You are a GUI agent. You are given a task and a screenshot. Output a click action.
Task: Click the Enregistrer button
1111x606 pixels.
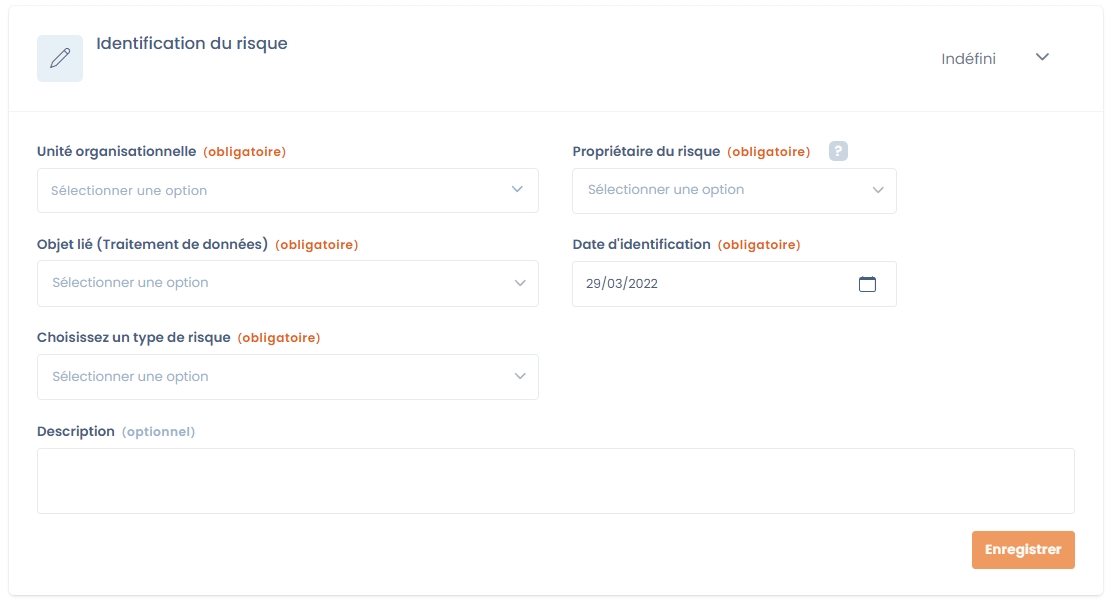(1022, 550)
